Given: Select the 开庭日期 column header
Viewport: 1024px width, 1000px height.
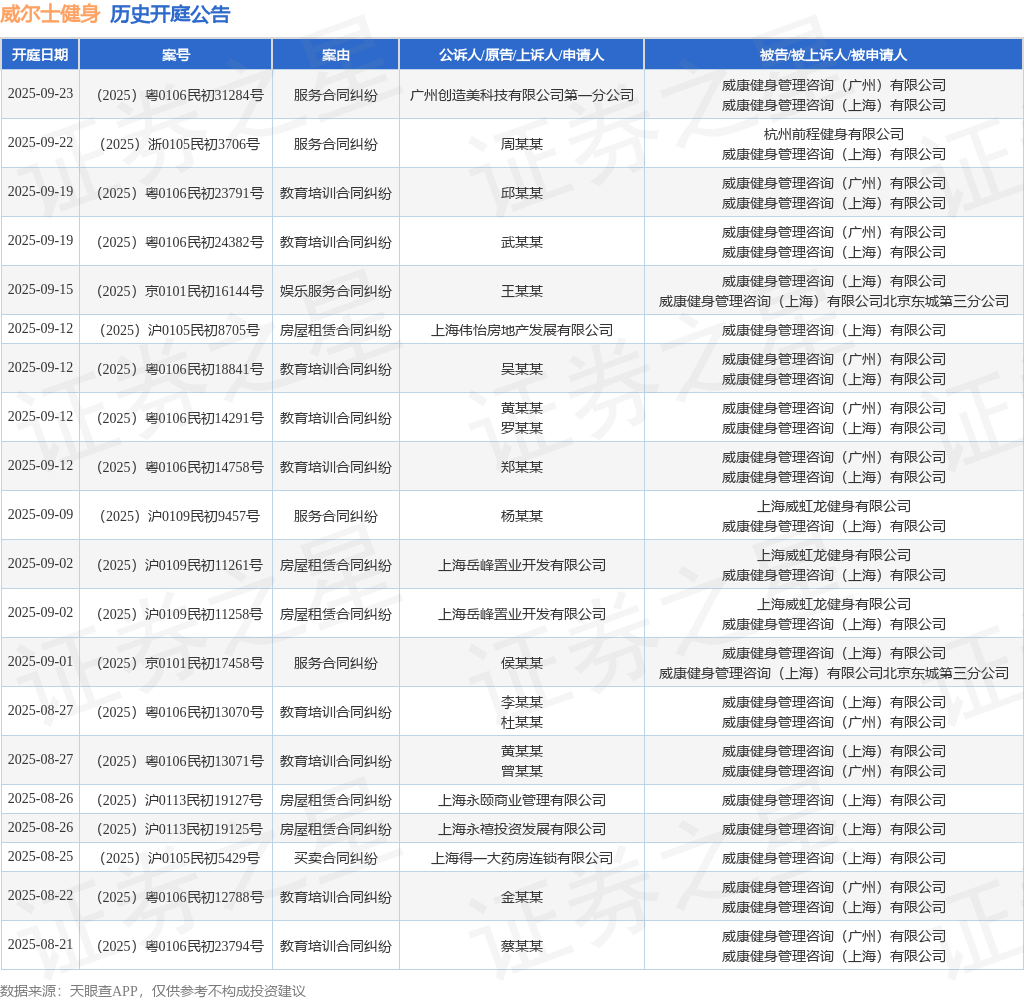Looking at the screenshot, I should pyautogui.click(x=40, y=55).
